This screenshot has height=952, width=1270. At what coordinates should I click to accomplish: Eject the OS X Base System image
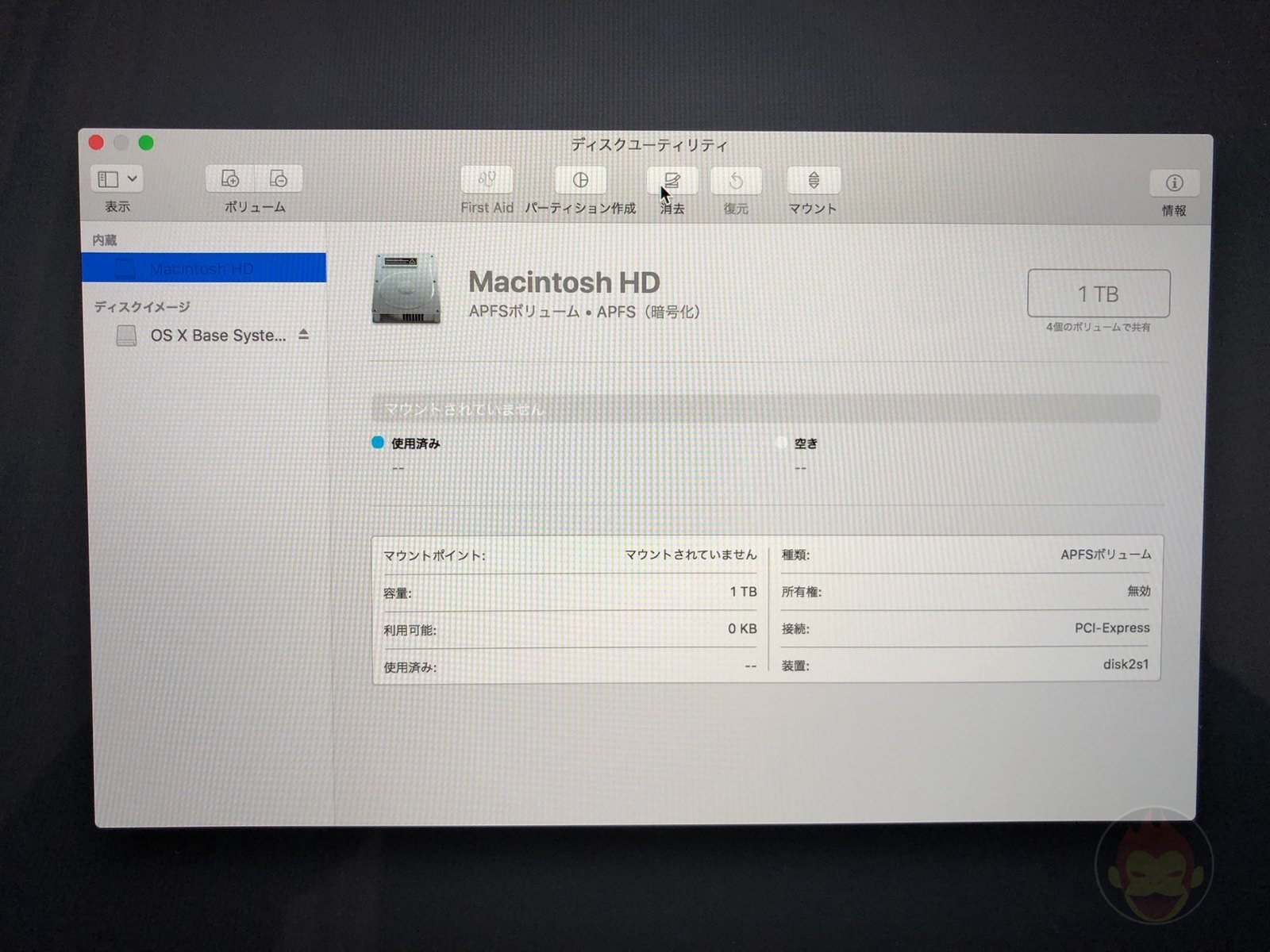(303, 335)
